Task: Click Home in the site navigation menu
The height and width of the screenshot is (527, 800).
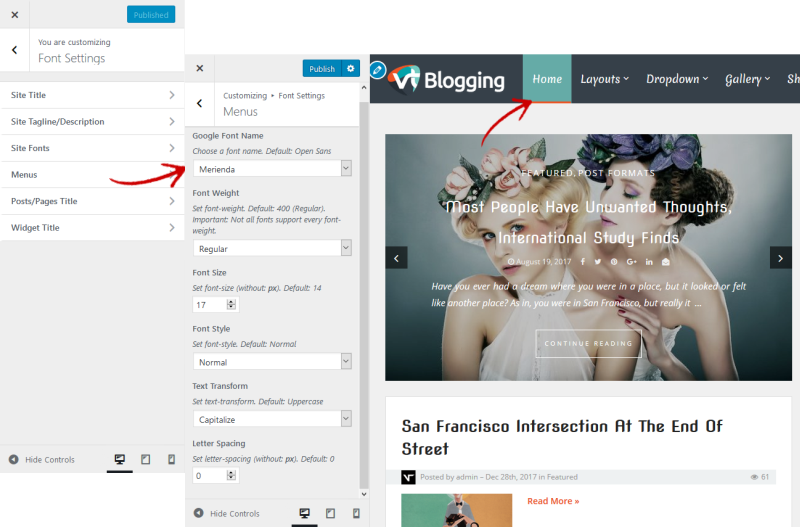Action: (547, 79)
